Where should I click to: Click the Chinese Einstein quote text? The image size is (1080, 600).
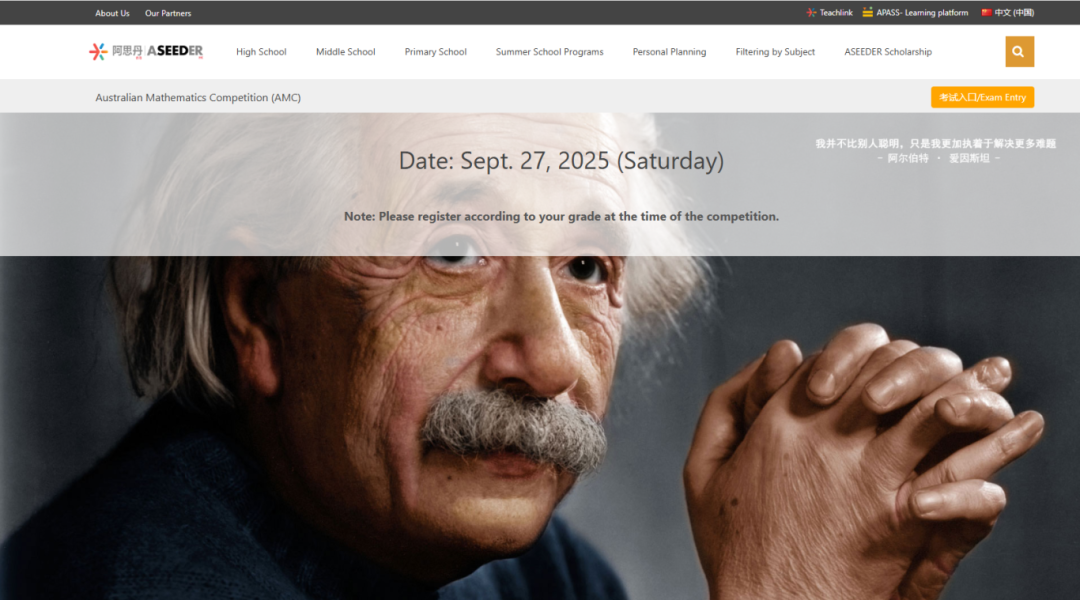click(x=935, y=144)
